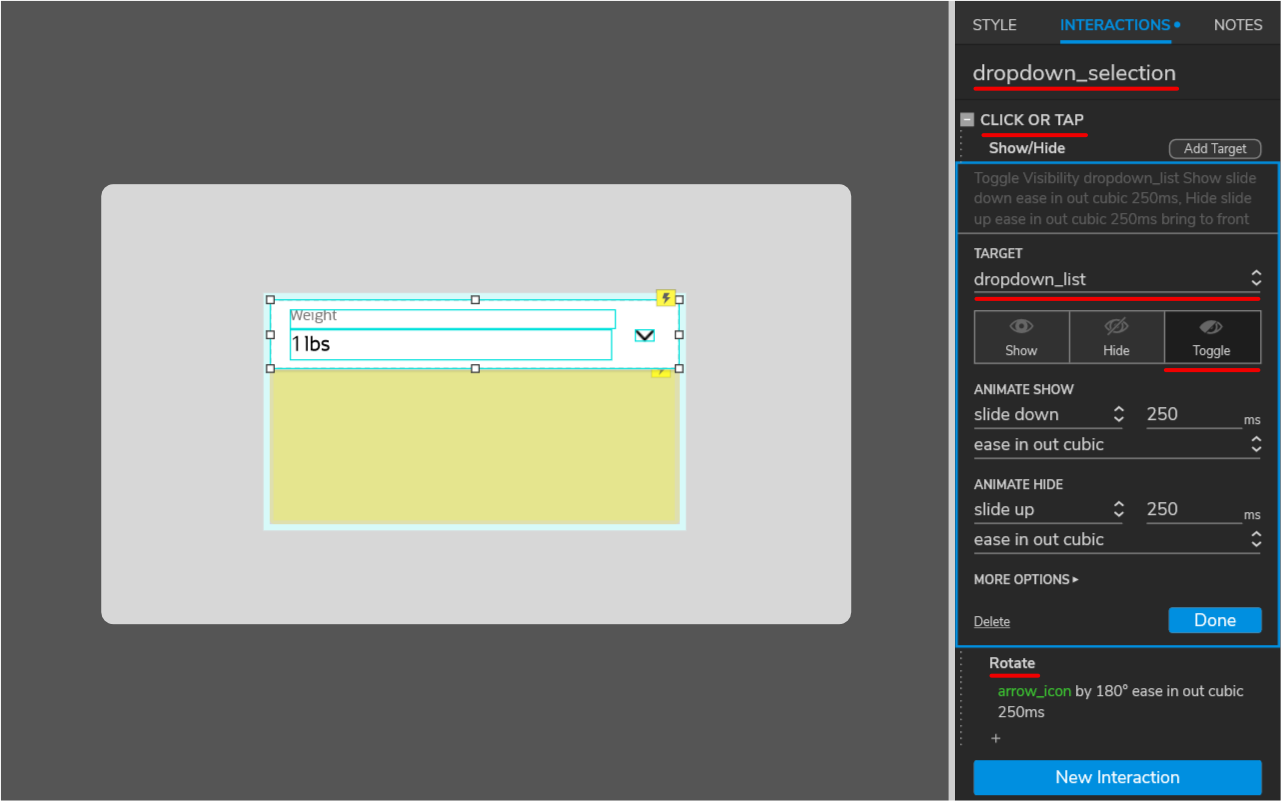Screen dimensions: 1281x801
Task: Open the slide down ANIMATE SHOW dropdown
Action: [1049, 414]
